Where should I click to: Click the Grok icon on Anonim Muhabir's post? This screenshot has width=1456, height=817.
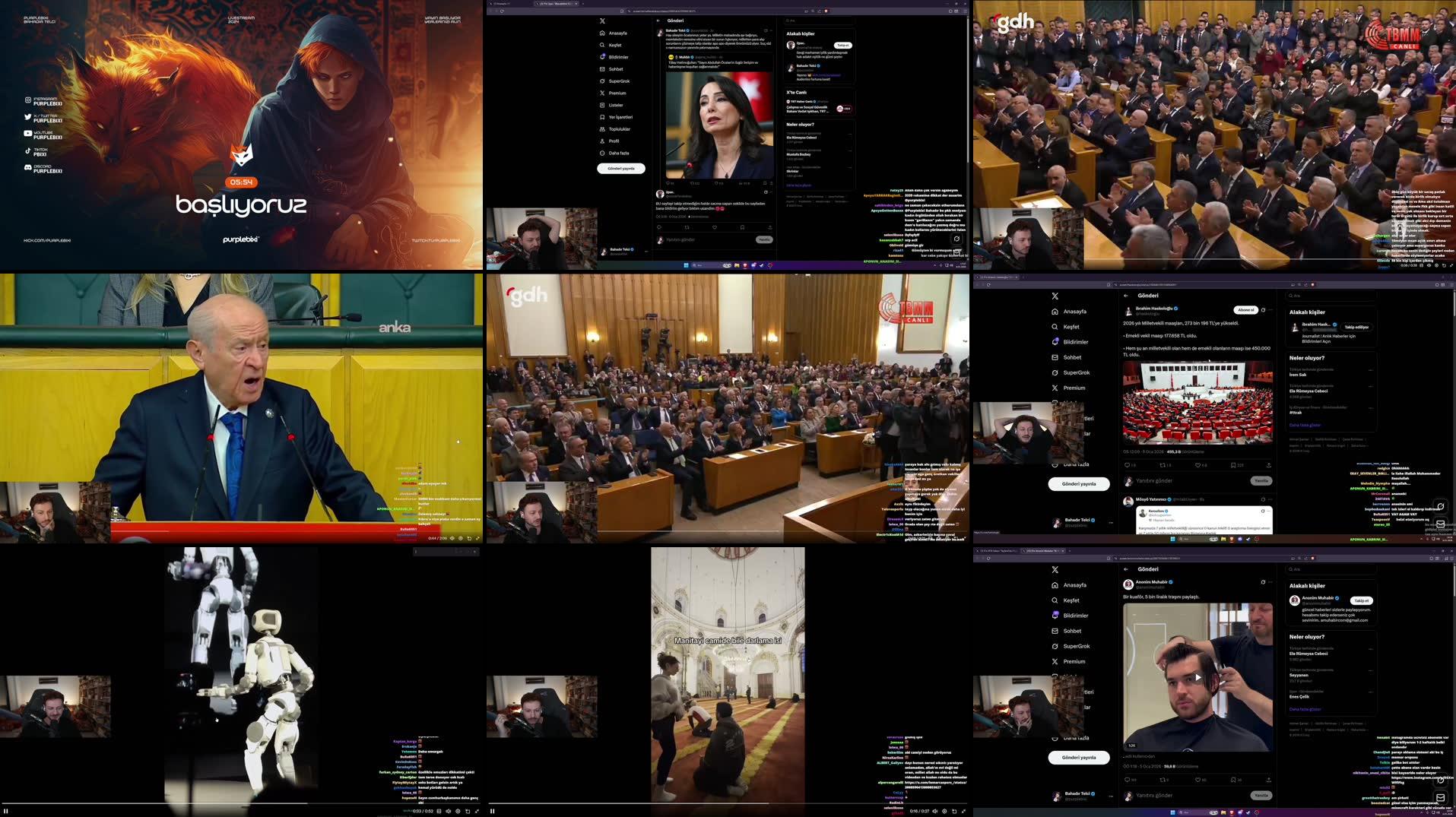[x=1263, y=582]
